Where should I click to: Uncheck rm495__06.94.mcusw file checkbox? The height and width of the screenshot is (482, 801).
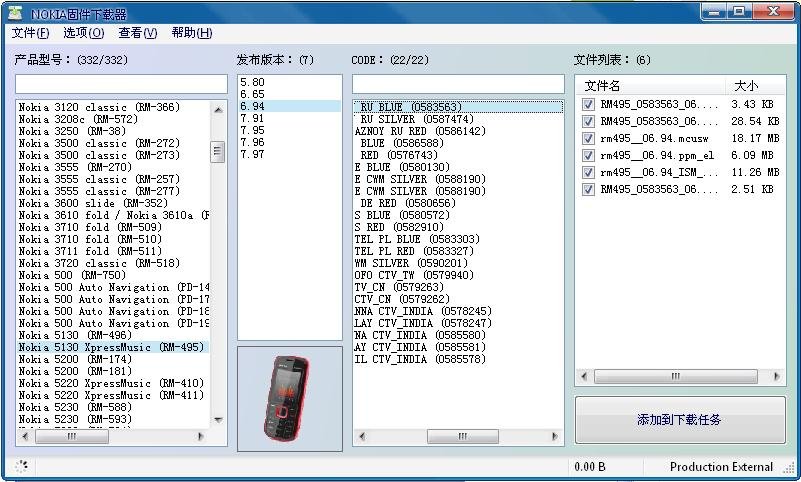pyautogui.click(x=588, y=138)
